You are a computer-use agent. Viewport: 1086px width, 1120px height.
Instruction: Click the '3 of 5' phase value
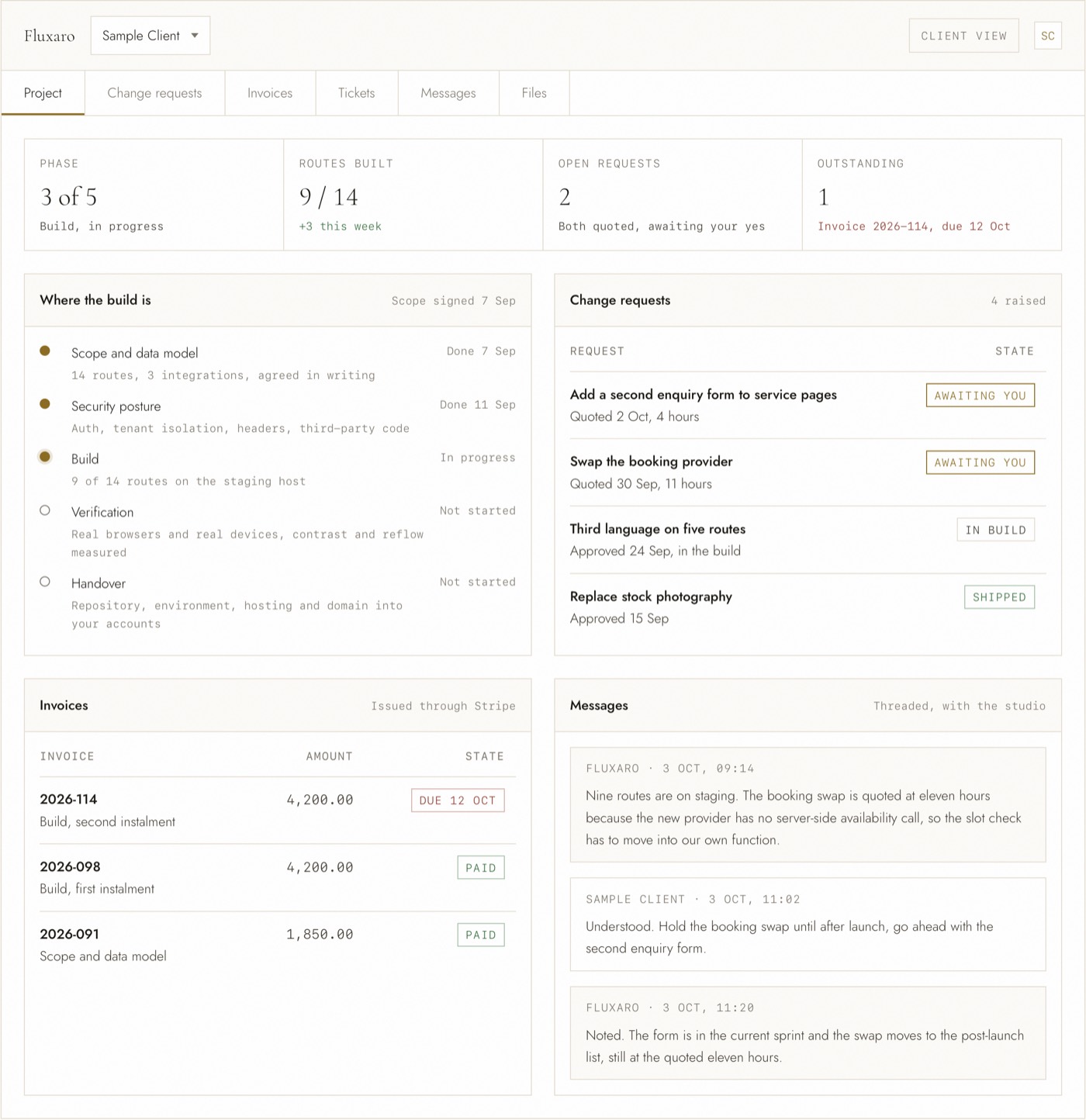69,197
